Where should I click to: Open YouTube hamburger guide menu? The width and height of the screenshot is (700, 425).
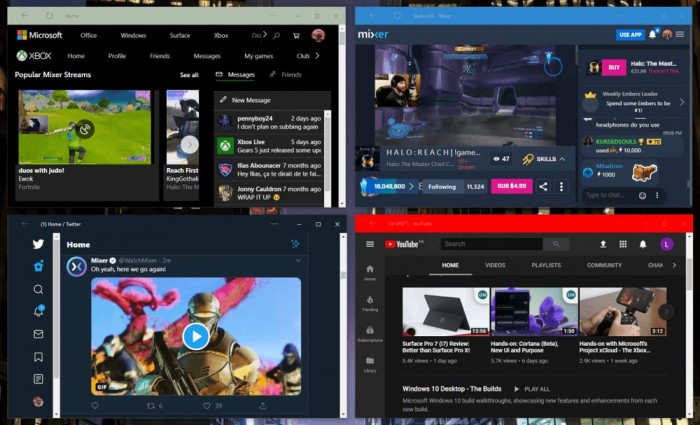coord(370,244)
